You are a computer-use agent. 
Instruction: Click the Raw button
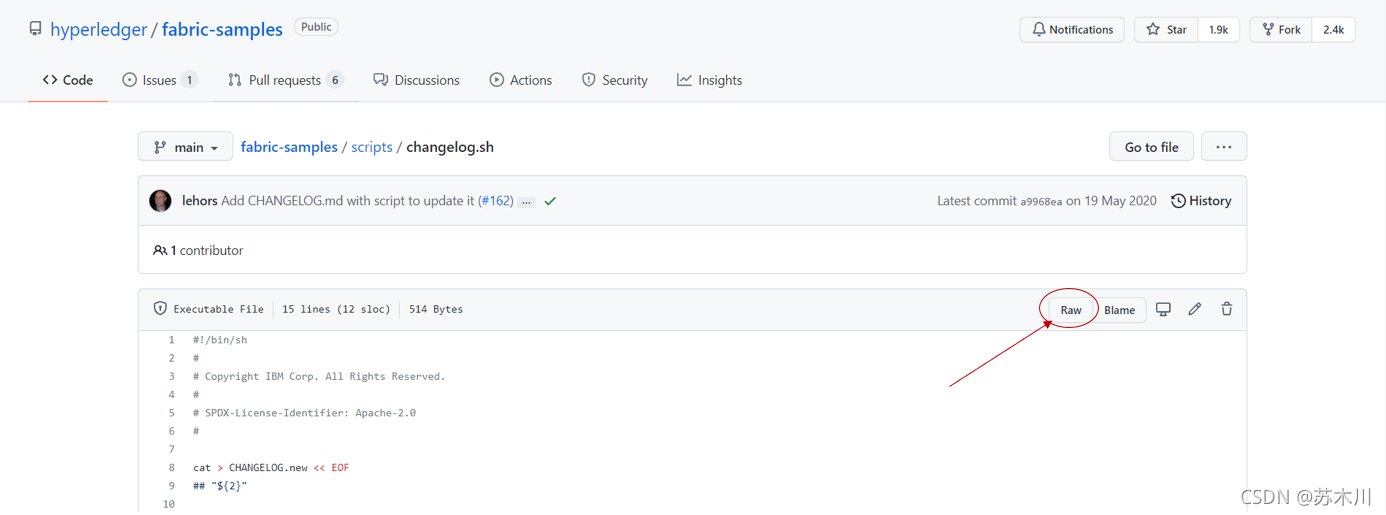[1071, 310]
